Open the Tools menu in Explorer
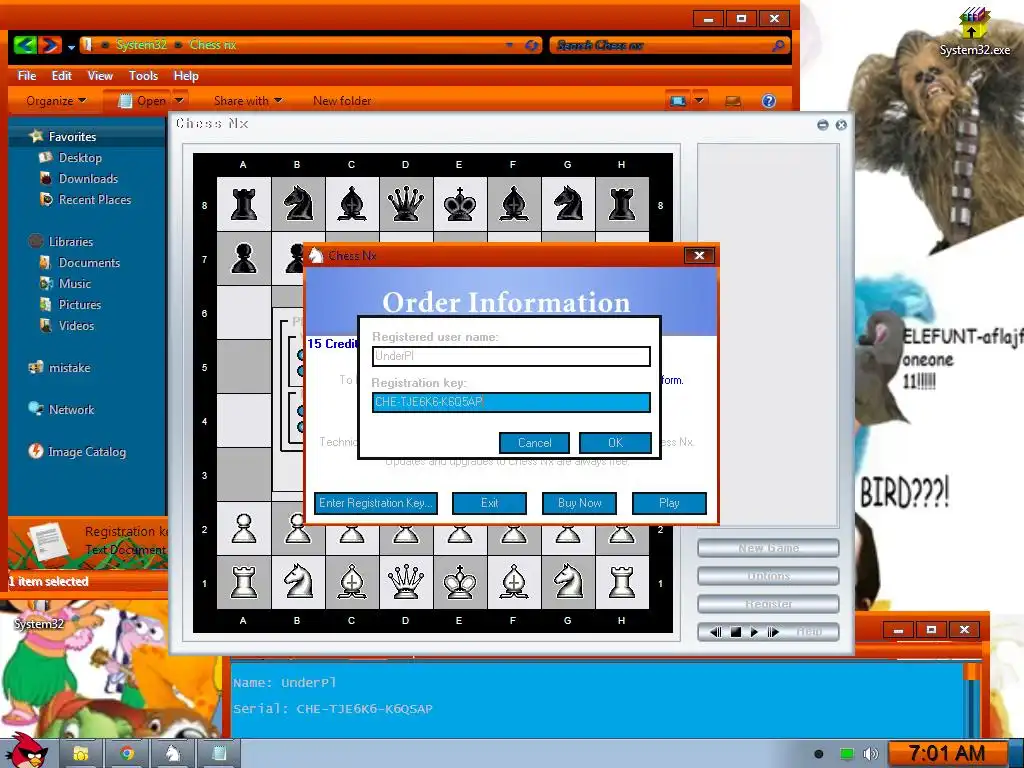The width and height of the screenshot is (1024, 768). 143,76
